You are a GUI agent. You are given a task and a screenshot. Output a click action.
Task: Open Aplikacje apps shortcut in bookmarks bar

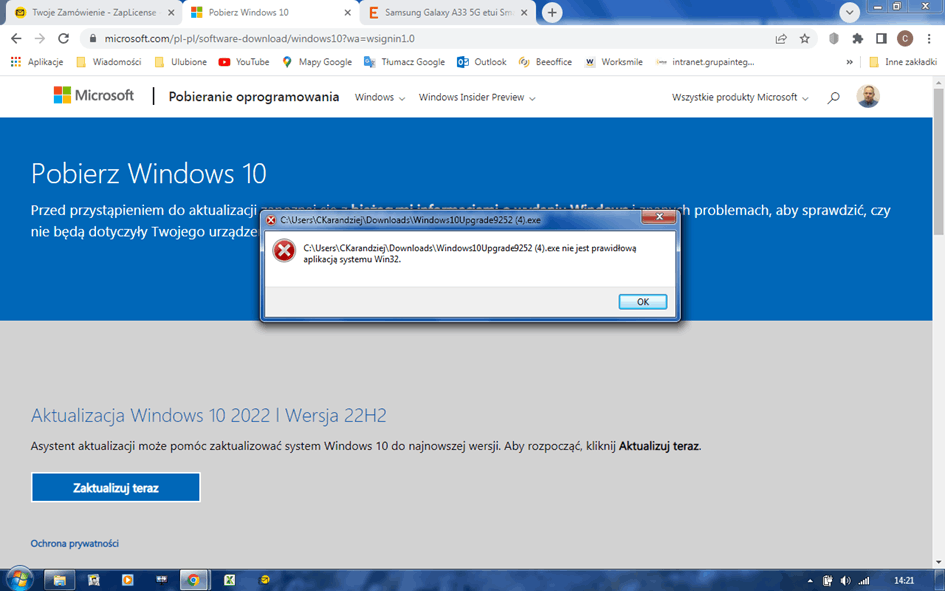point(37,62)
